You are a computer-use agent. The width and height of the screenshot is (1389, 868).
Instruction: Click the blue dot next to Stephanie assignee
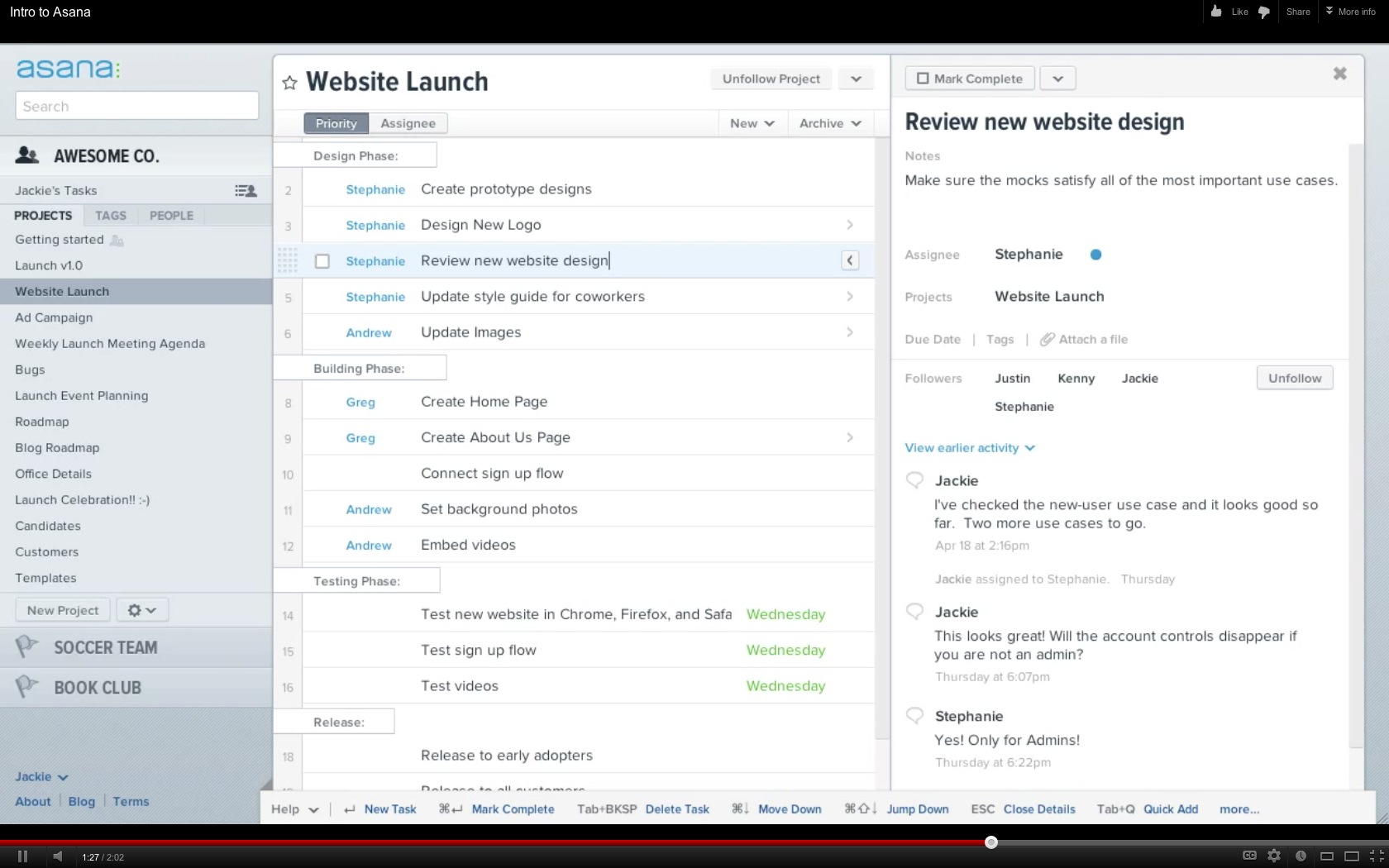tap(1095, 255)
